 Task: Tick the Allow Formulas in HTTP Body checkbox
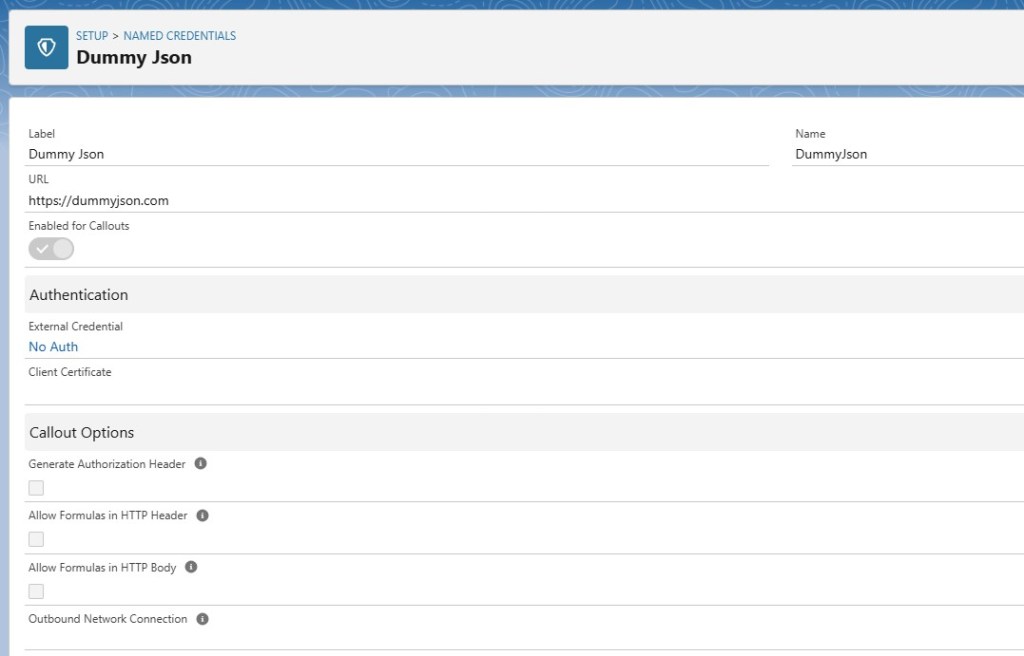(36, 591)
